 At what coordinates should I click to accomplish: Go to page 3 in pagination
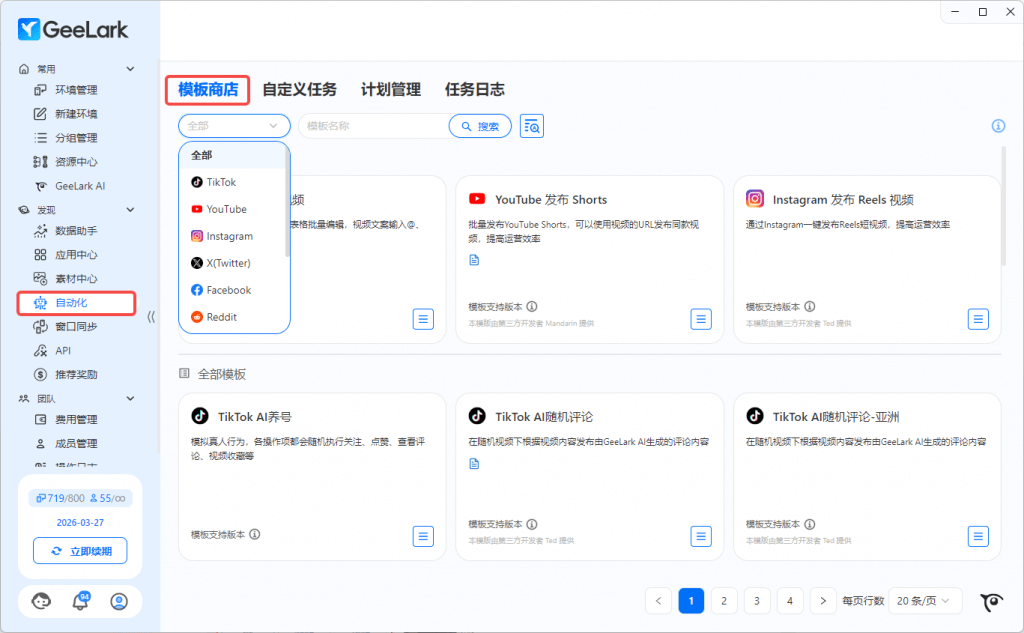pyautogui.click(x=757, y=600)
